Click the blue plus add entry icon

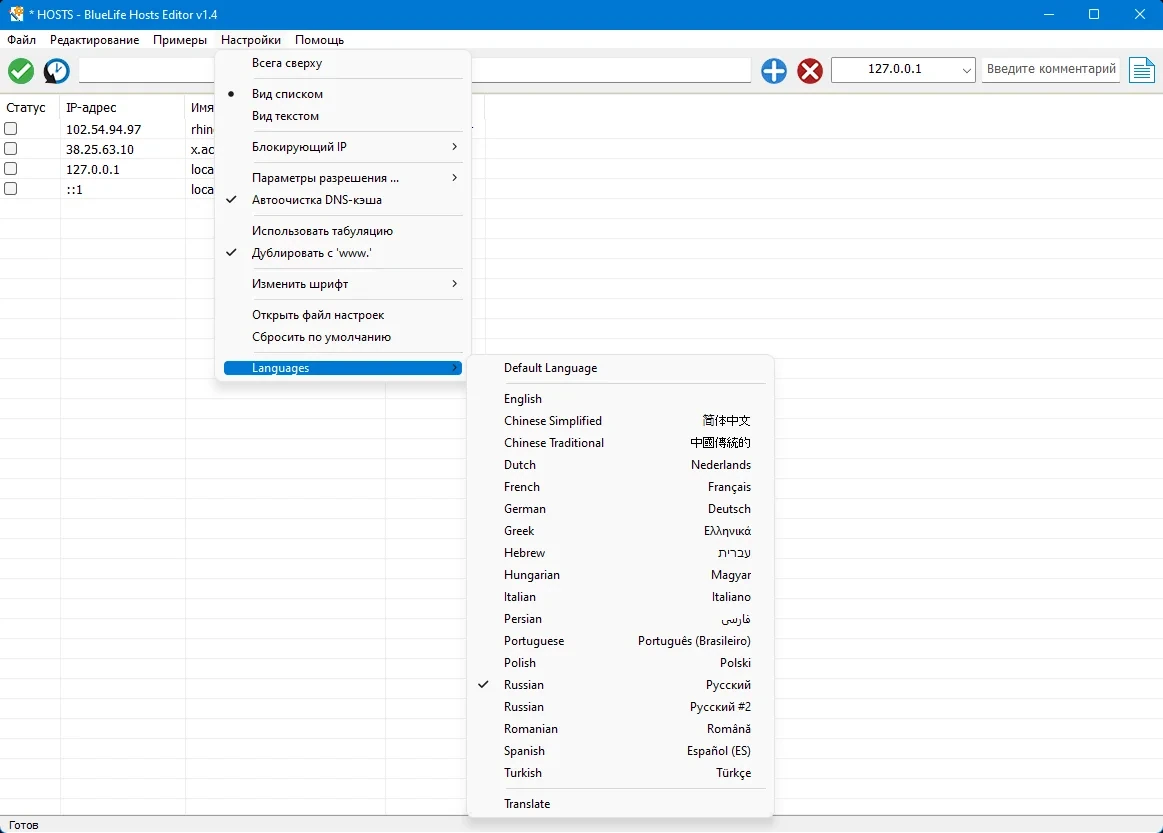[774, 71]
